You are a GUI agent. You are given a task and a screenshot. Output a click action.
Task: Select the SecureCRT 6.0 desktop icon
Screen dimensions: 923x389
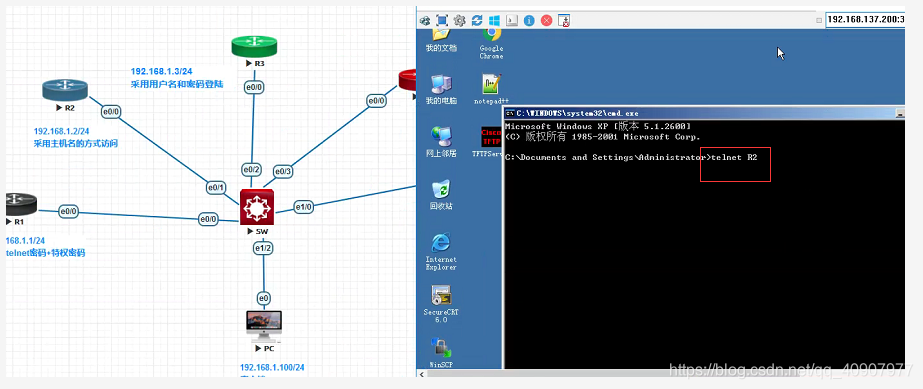coord(441,304)
